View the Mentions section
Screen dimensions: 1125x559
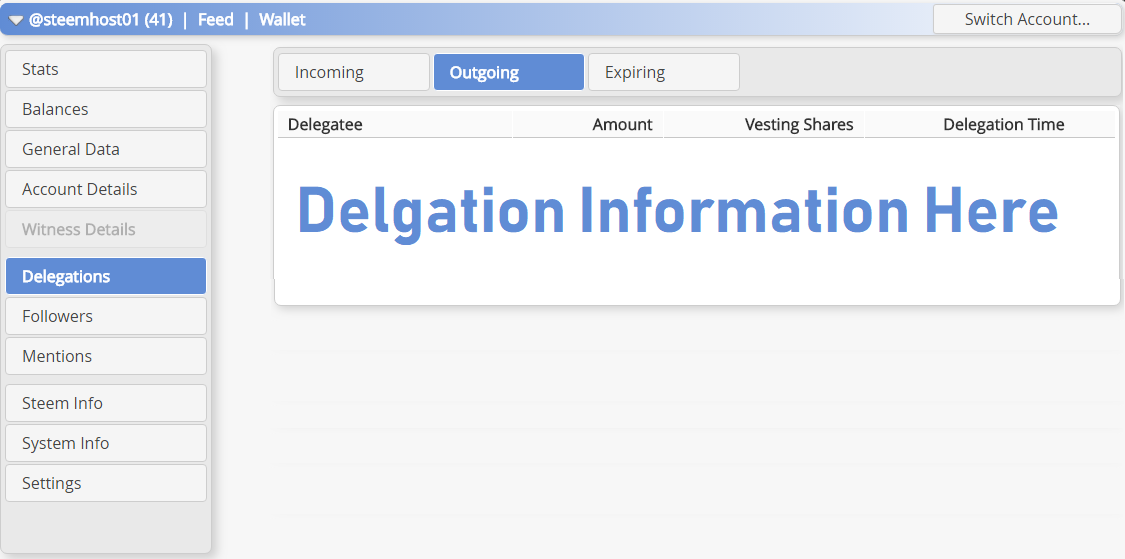click(x=106, y=356)
